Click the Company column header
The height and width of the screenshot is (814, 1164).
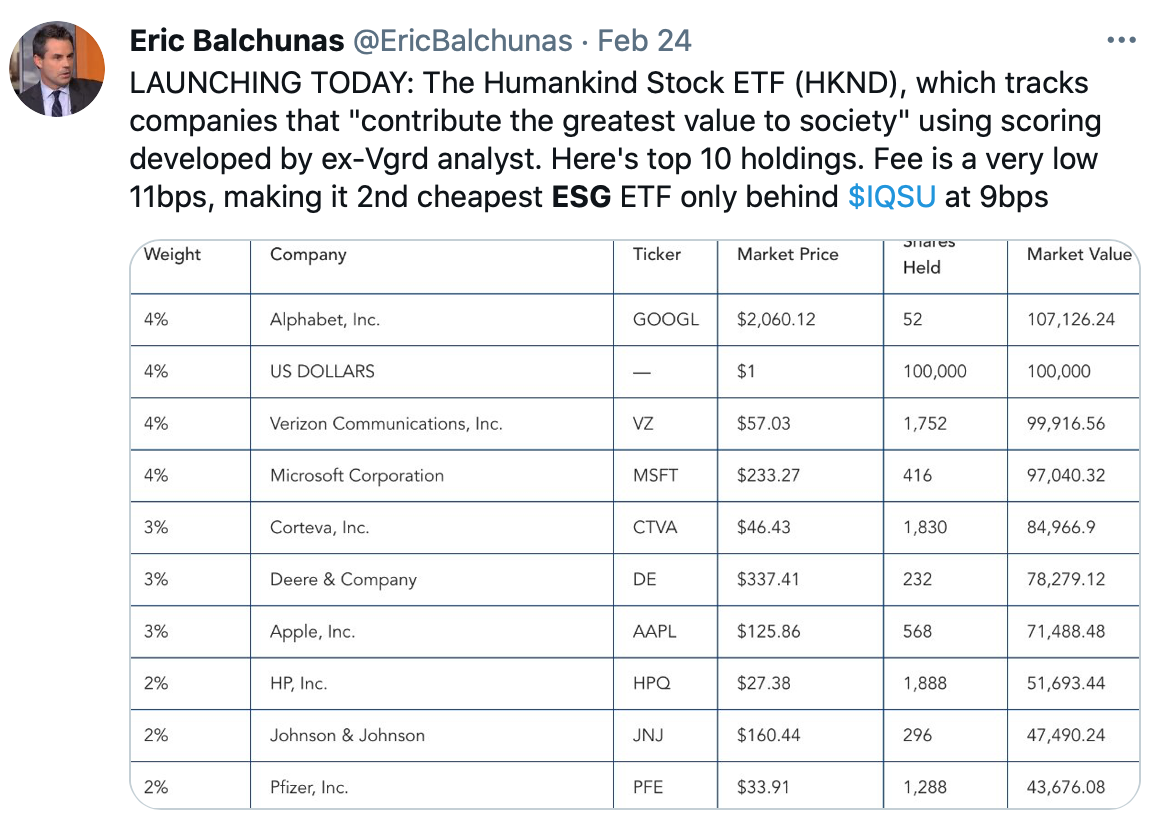click(308, 255)
